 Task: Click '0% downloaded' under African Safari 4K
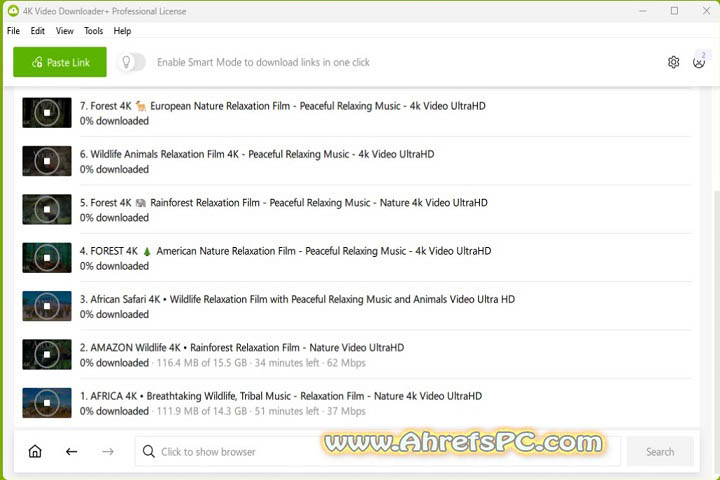coord(114,315)
